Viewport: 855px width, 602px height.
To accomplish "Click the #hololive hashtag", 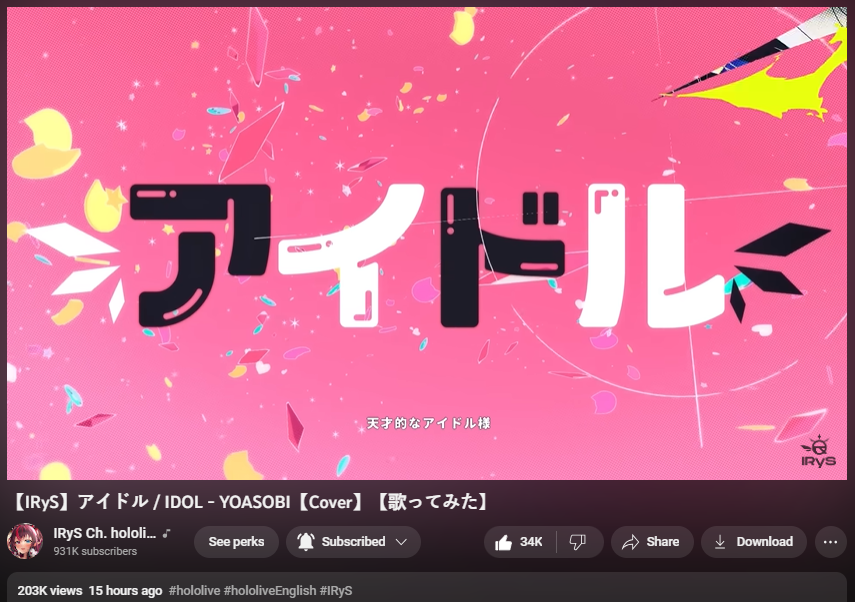I will tap(195, 591).
